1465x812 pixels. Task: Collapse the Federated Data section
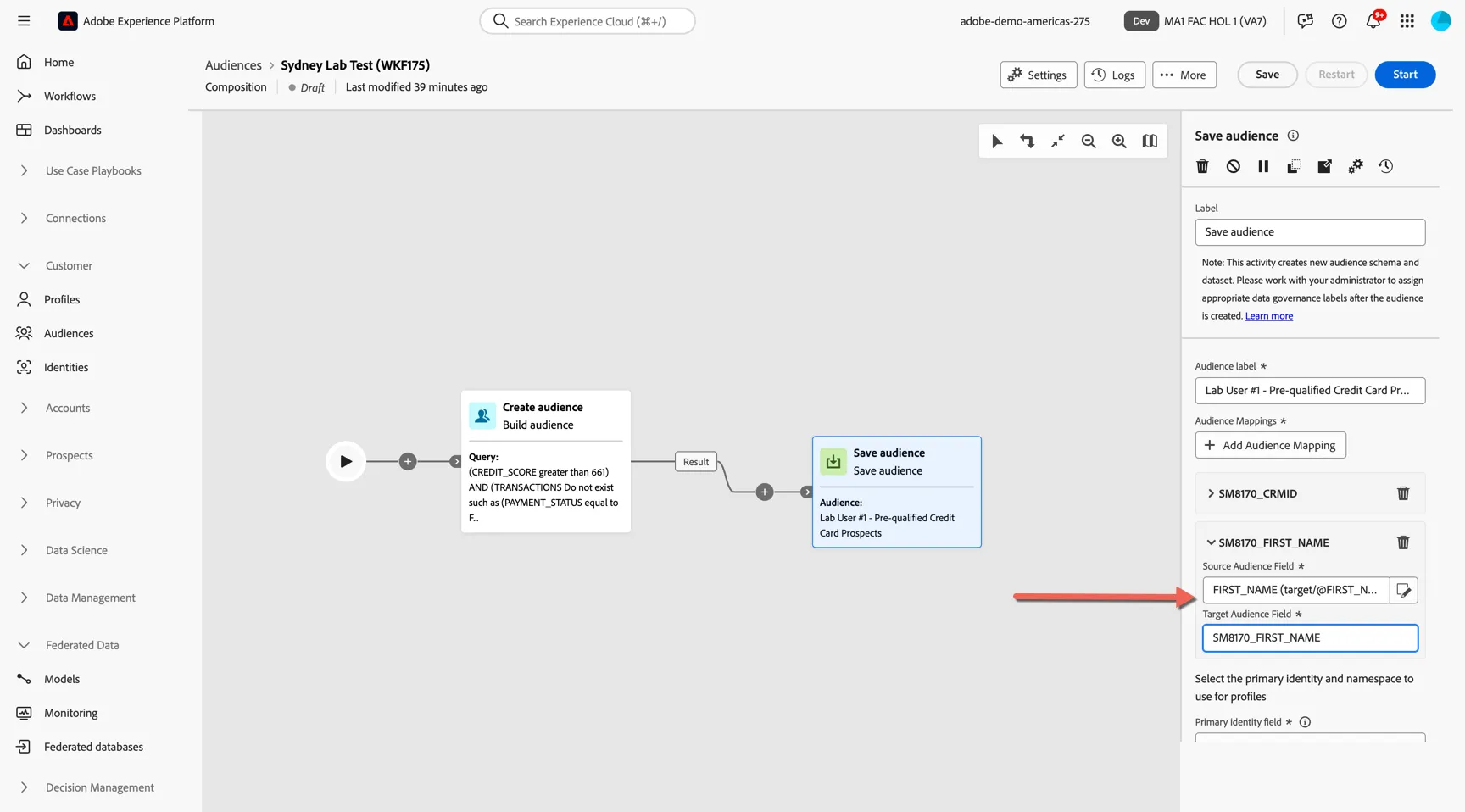(x=24, y=646)
